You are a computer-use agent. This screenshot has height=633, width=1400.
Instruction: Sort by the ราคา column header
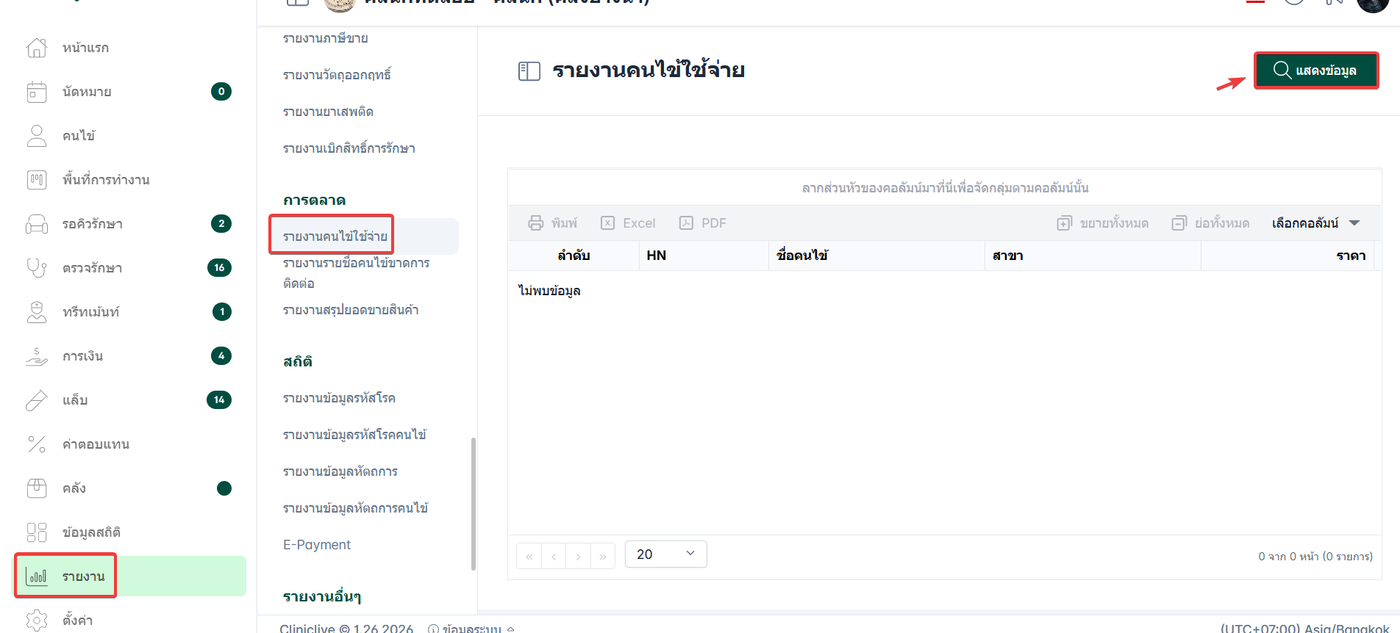click(1288, 256)
